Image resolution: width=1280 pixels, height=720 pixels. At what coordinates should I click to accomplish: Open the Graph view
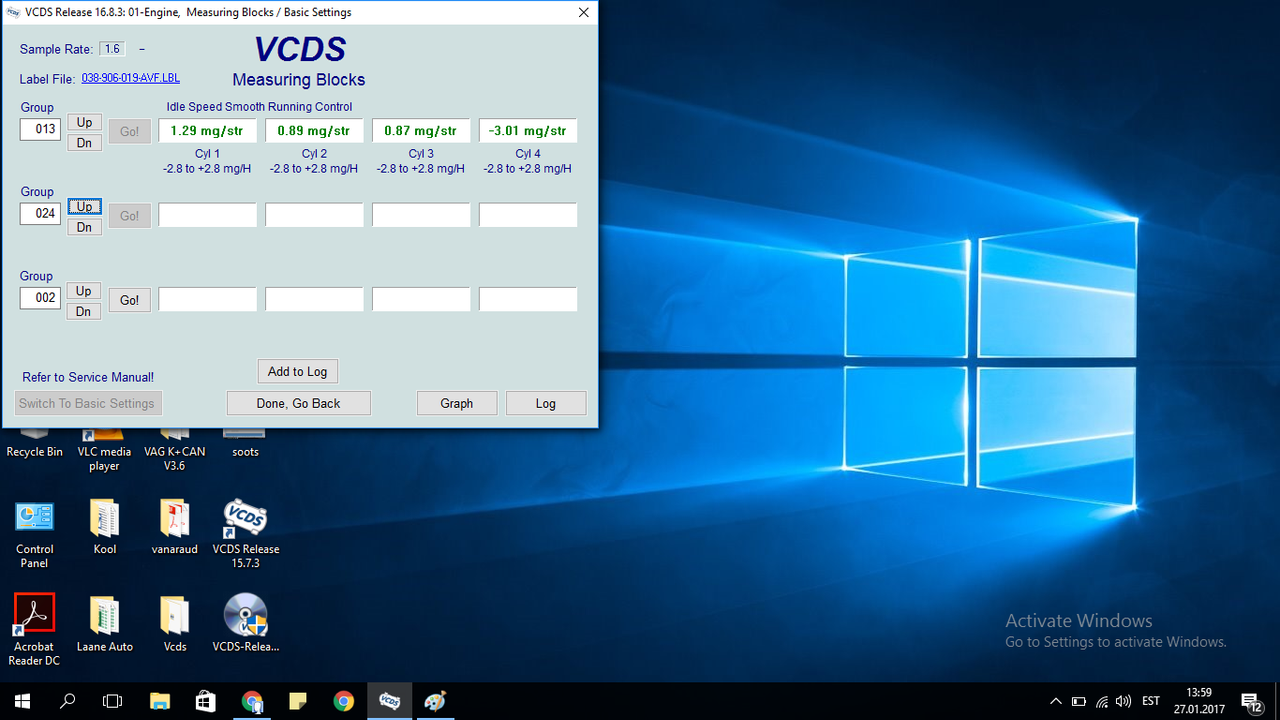pyautogui.click(x=457, y=403)
